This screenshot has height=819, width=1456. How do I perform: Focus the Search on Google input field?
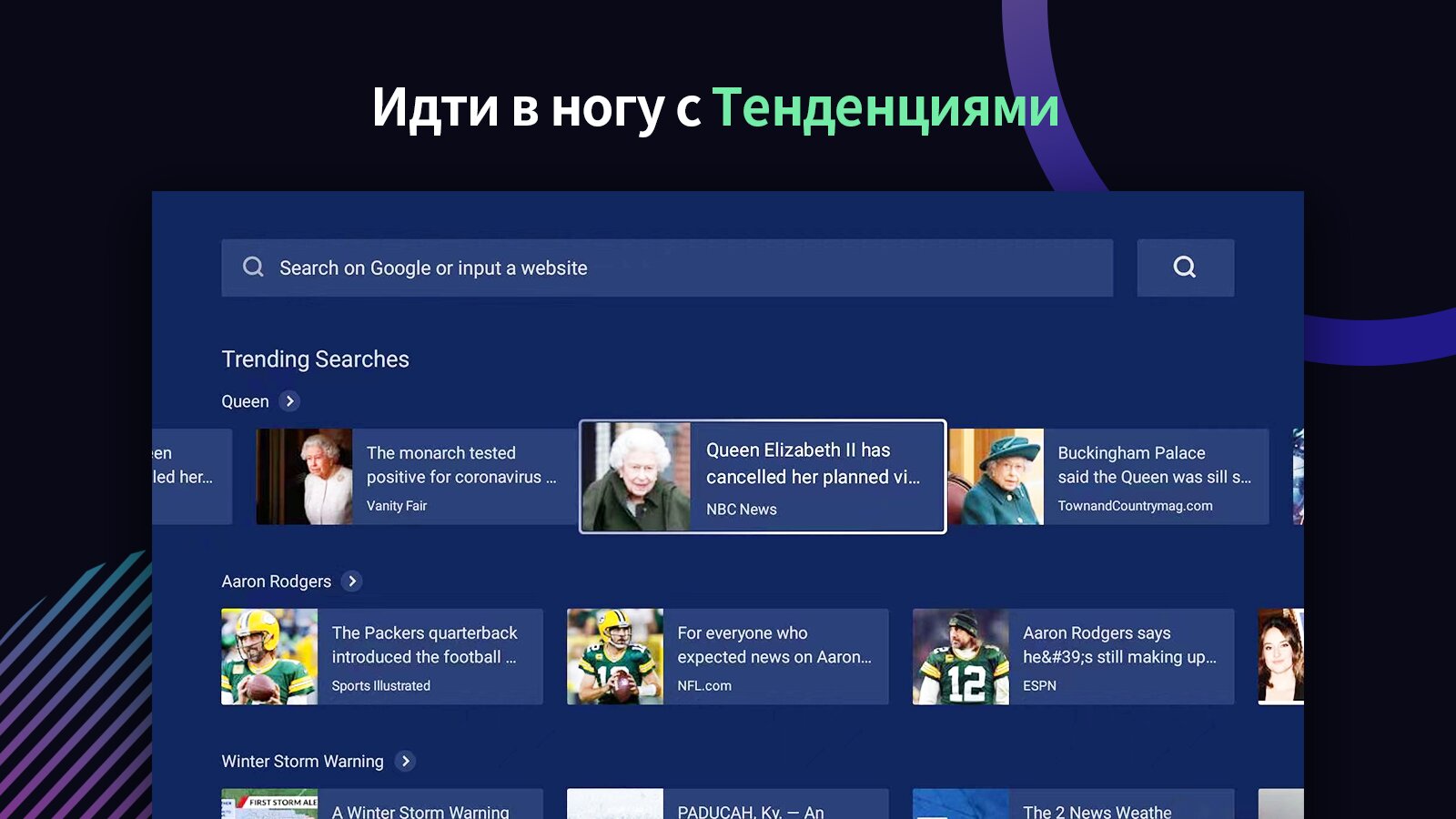667,268
